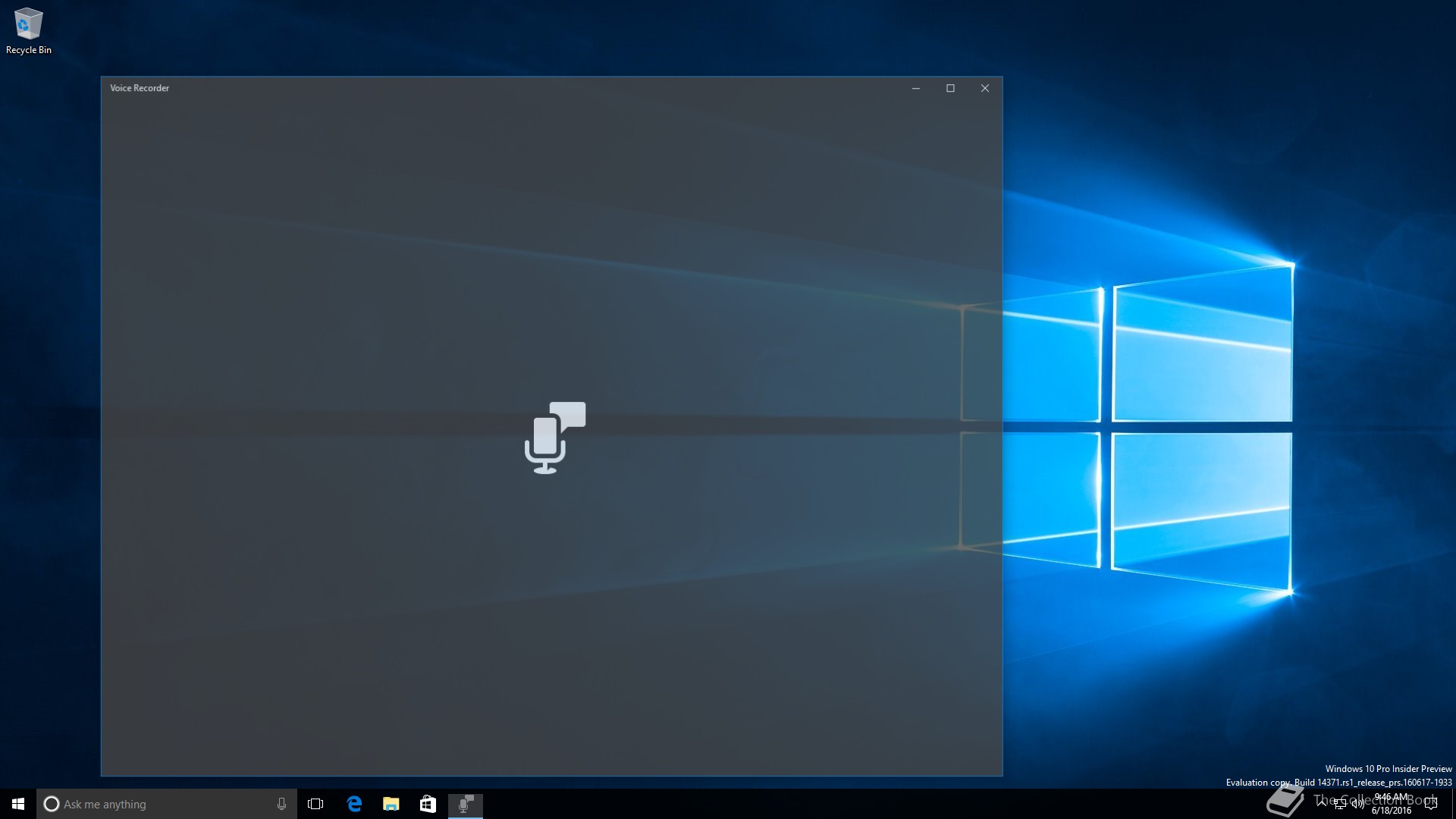Screen dimensions: 1456x819
Task: Launch Microsoft Edge from the taskbar
Action: pos(353,804)
